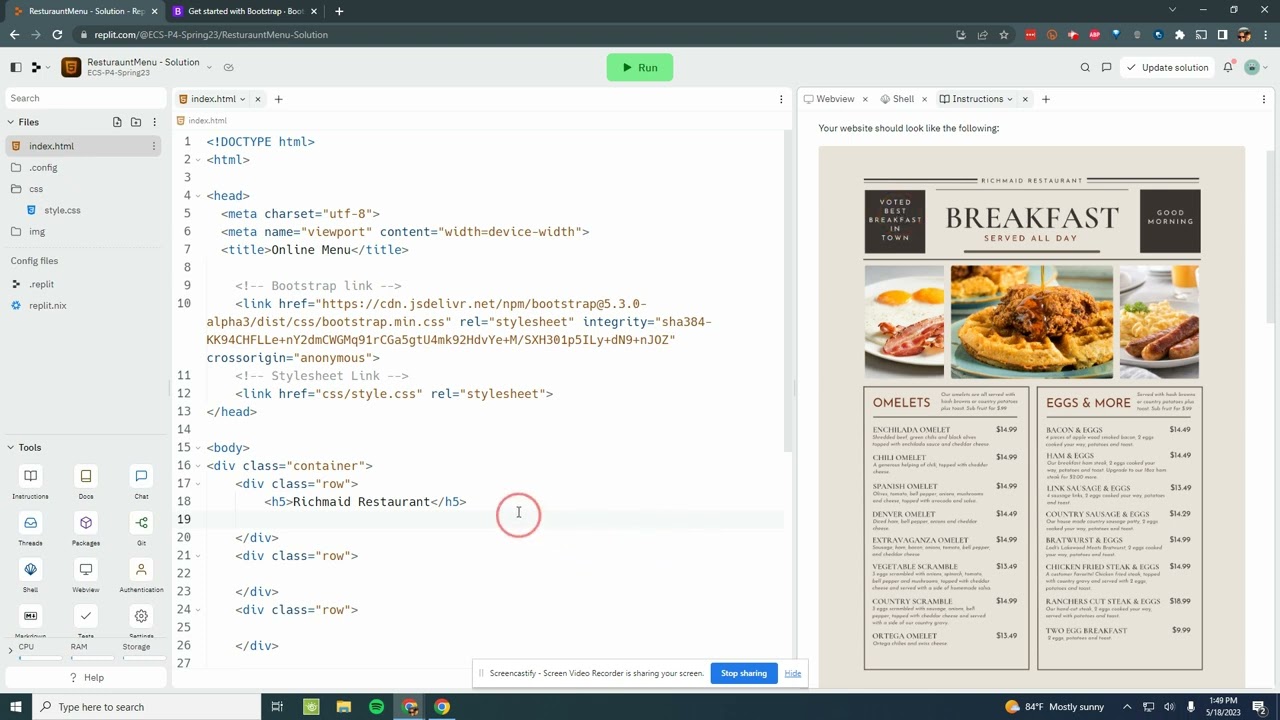
Task: Create a new folder in Files
Action: tap(136, 122)
